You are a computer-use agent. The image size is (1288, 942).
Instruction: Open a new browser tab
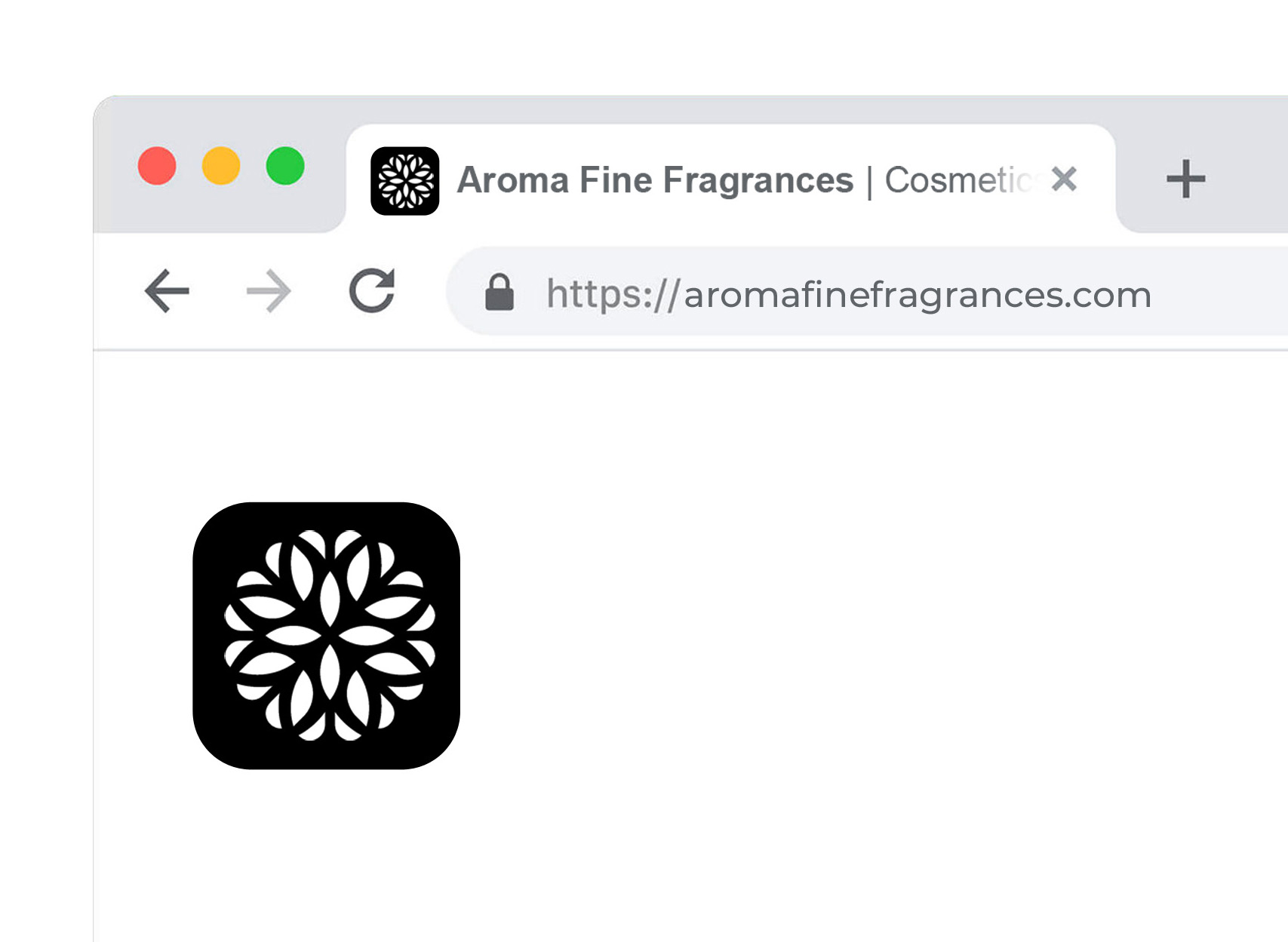coord(1185,180)
